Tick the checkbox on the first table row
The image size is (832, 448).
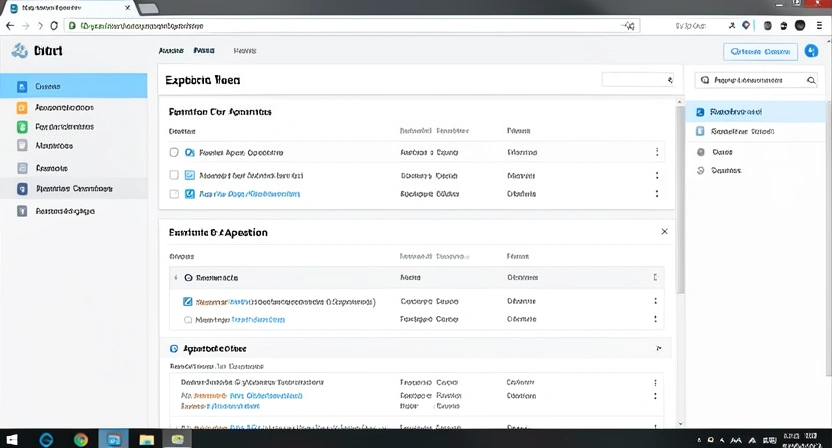pyautogui.click(x=174, y=153)
